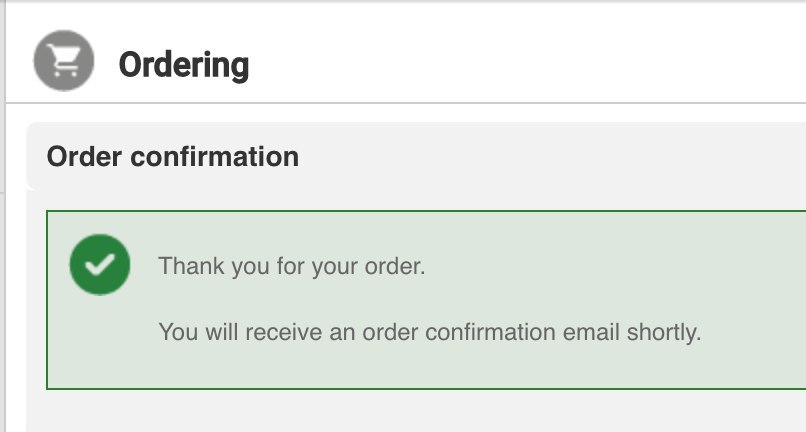806x432 pixels.
Task: Click the shopping cart icon
Action: pos(64,63)
